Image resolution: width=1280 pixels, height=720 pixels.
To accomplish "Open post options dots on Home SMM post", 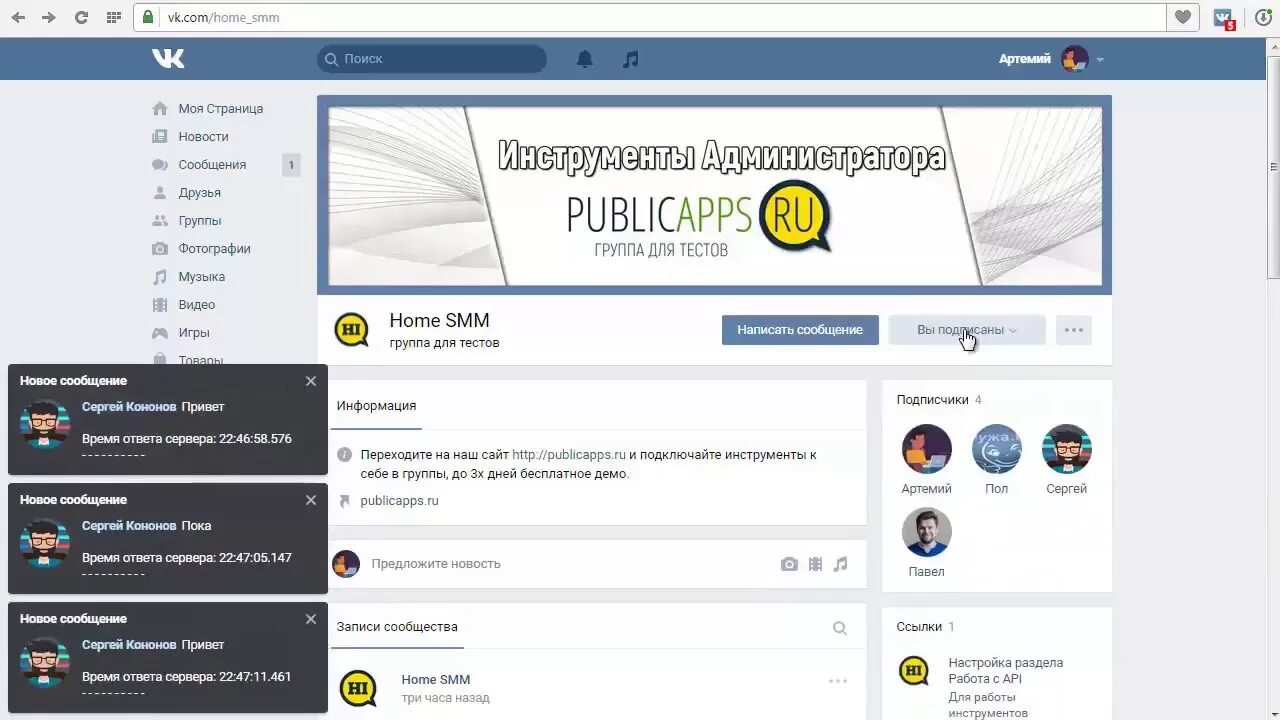I will coord(838,681).
